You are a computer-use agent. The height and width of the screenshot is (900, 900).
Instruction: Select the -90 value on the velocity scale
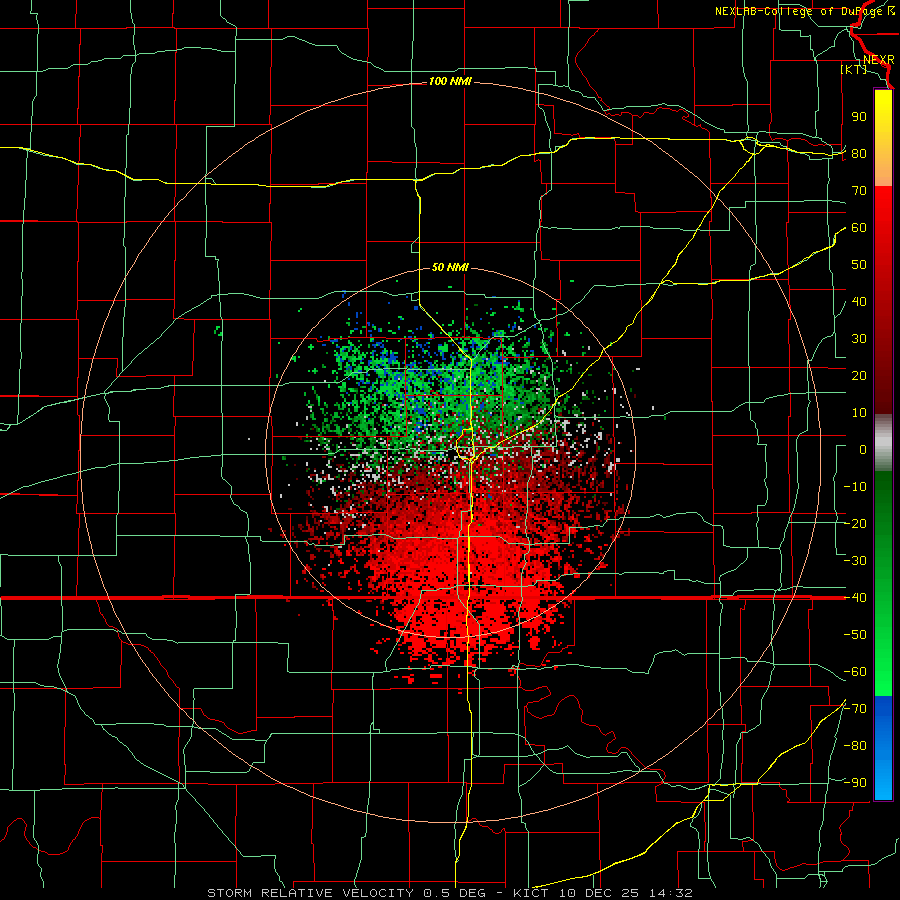click(855, 783)
